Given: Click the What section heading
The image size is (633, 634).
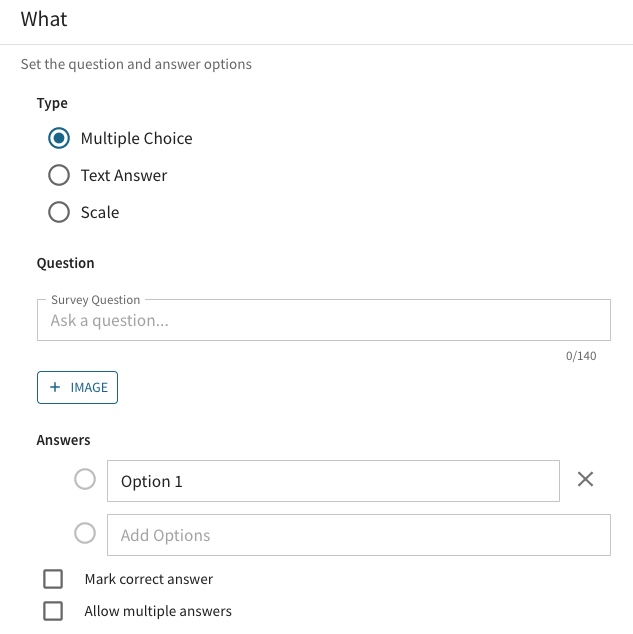Looking at the screenshot, I should tap(44, 19).
